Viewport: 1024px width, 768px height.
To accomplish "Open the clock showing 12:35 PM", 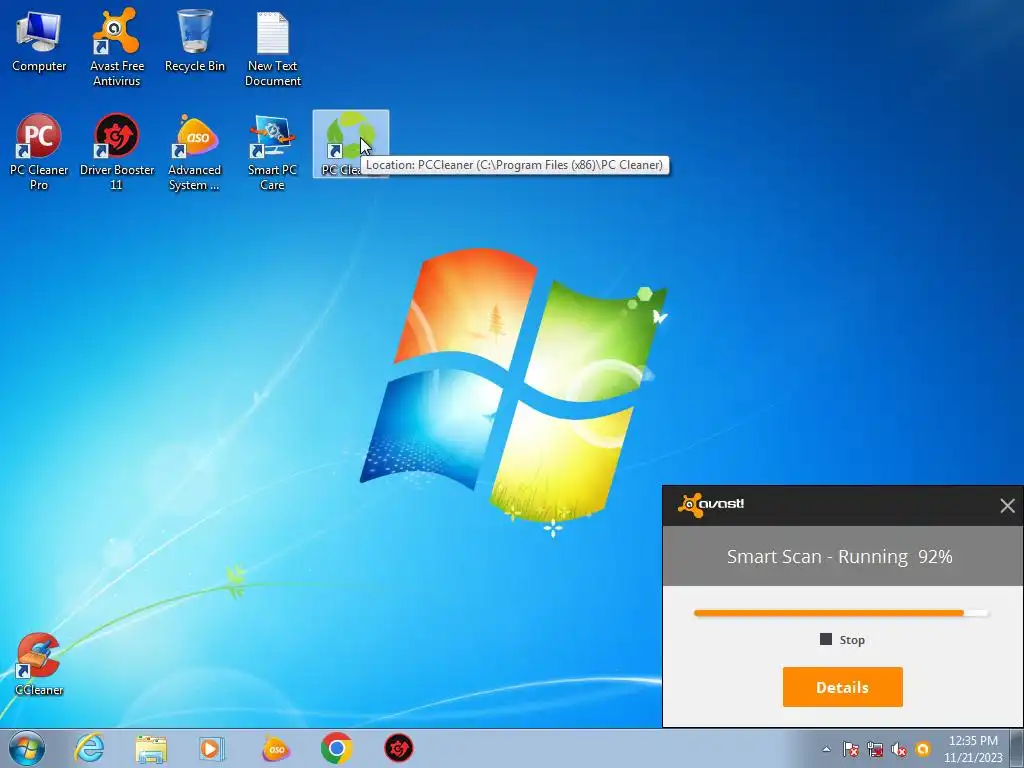I will pos(973,749).
